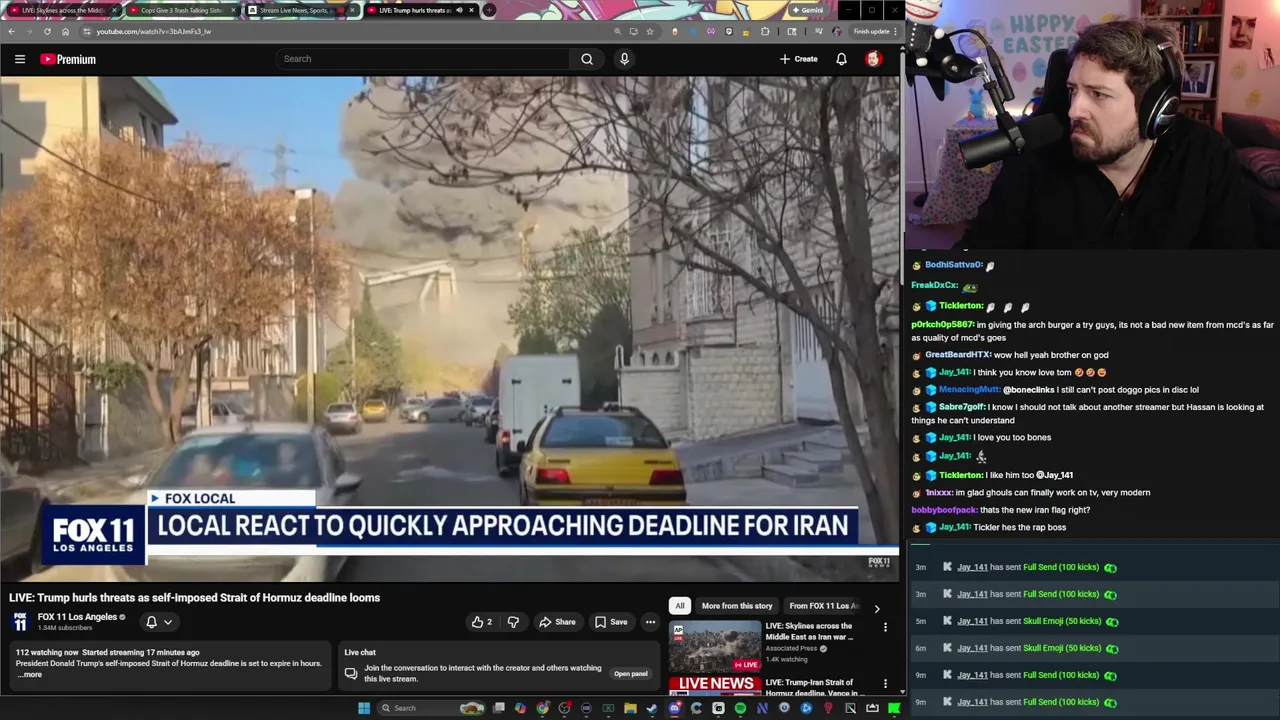
Task: Open the live chat panel
Action: coord(630,673)
